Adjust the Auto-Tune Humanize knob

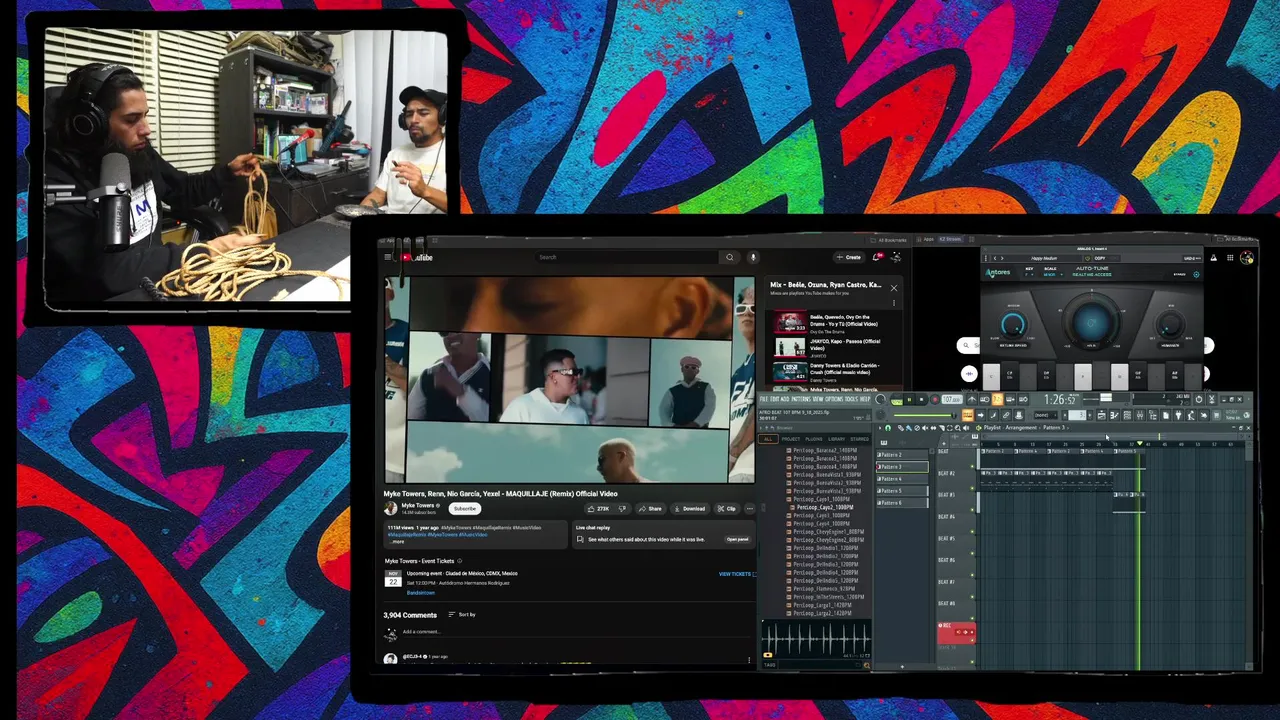click(1170, 324)
